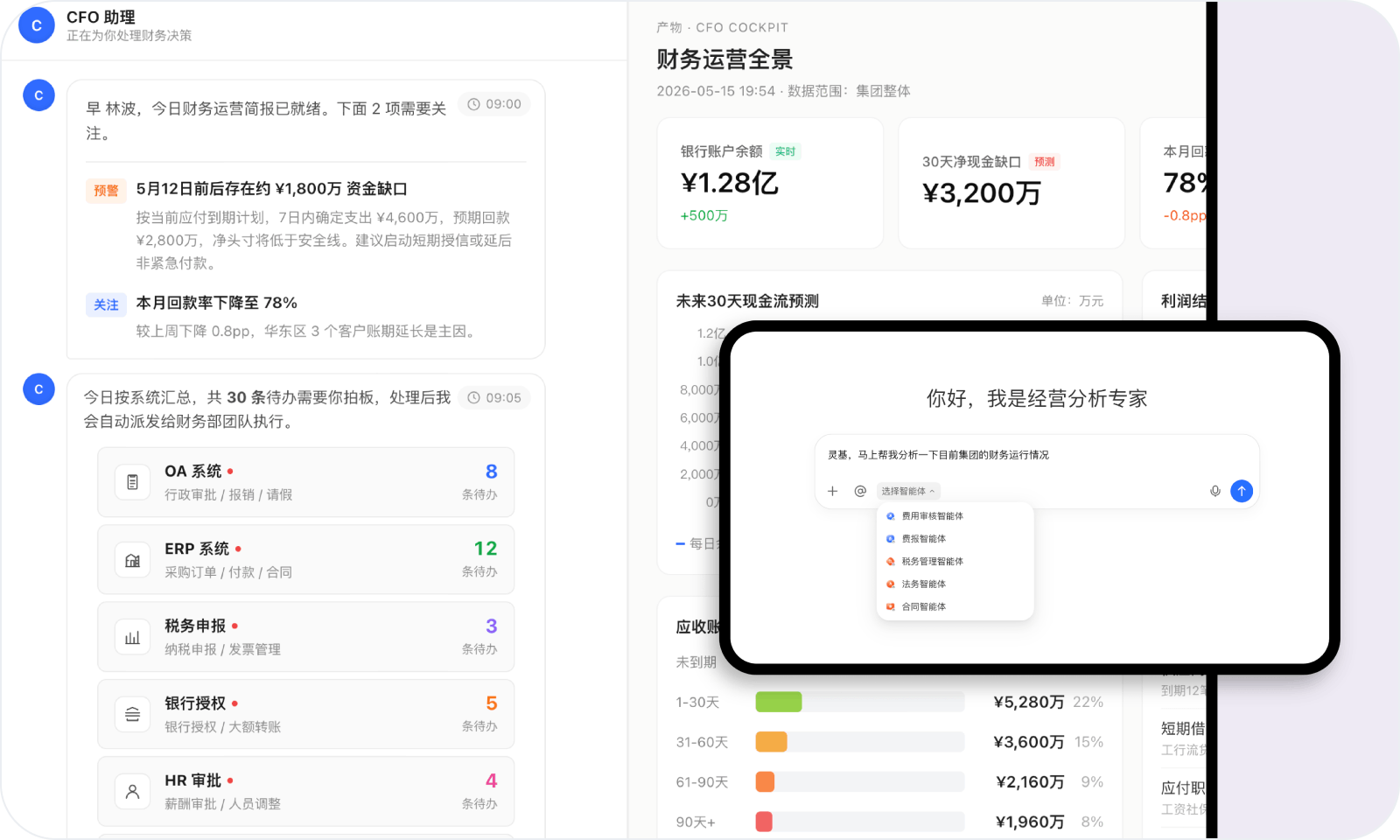Open the 银行授权 pending tasks card

click(x=306, y=715)
